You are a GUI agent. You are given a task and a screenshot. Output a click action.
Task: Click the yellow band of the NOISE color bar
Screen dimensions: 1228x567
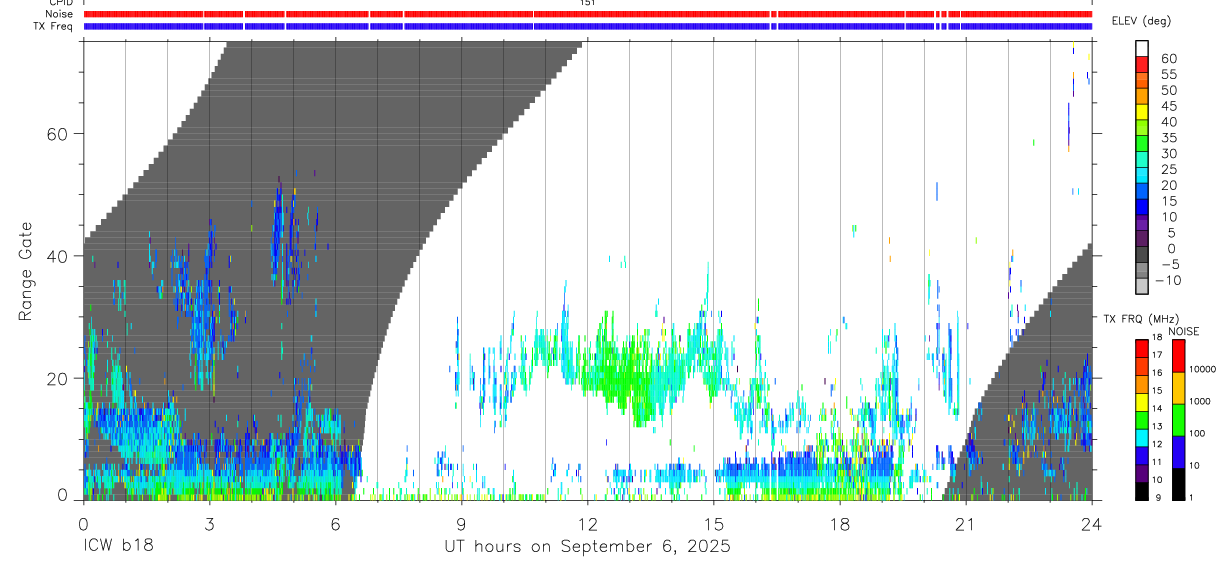(1178, 386)
